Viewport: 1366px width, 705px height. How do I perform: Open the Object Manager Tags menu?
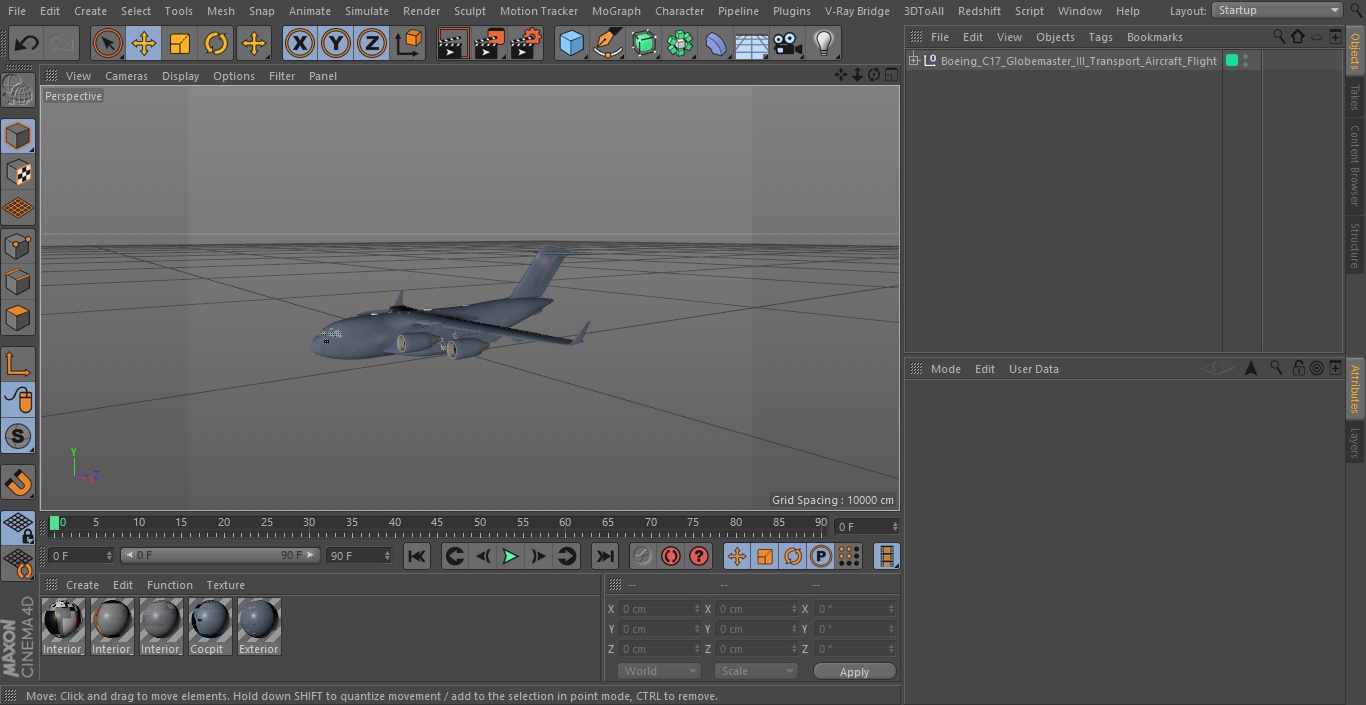click(1100, 37)
